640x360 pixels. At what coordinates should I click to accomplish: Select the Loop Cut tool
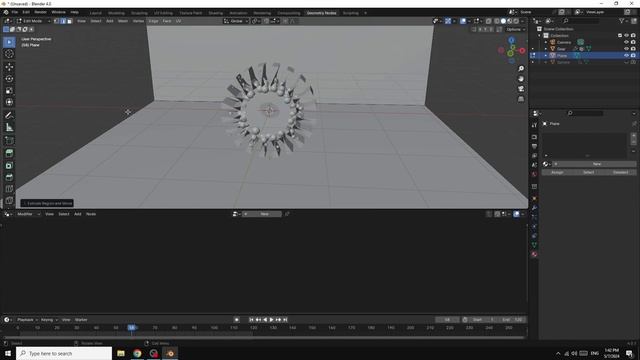(x=9, y=189)
